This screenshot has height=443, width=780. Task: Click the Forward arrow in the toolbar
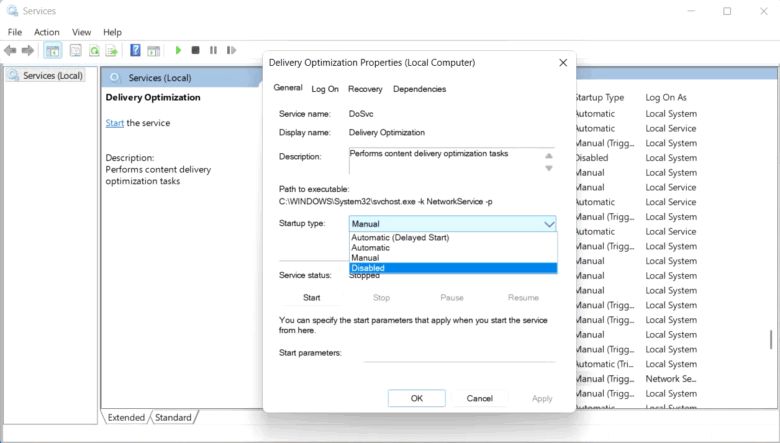27,50
